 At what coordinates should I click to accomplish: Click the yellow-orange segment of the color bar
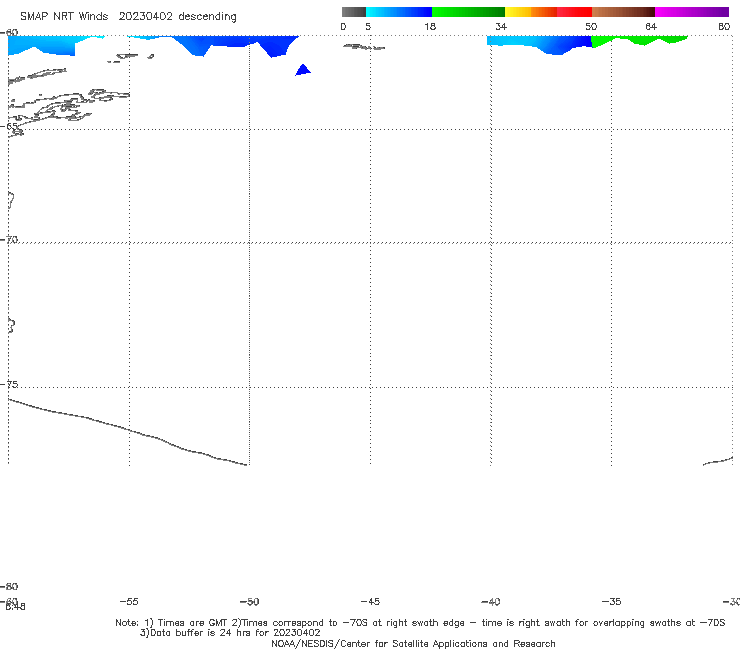[530, 12]
